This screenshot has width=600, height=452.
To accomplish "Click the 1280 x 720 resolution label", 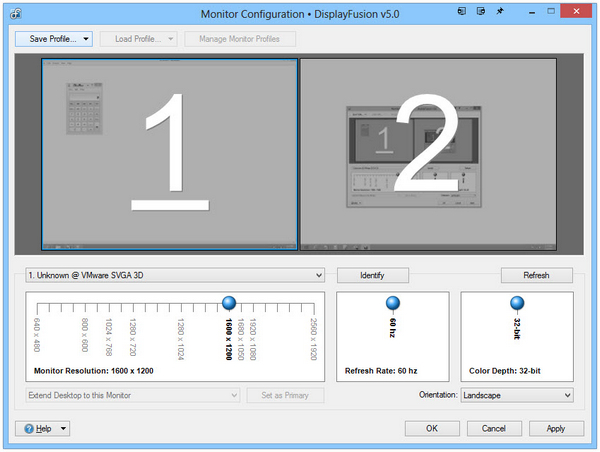I will click(133, 337).
